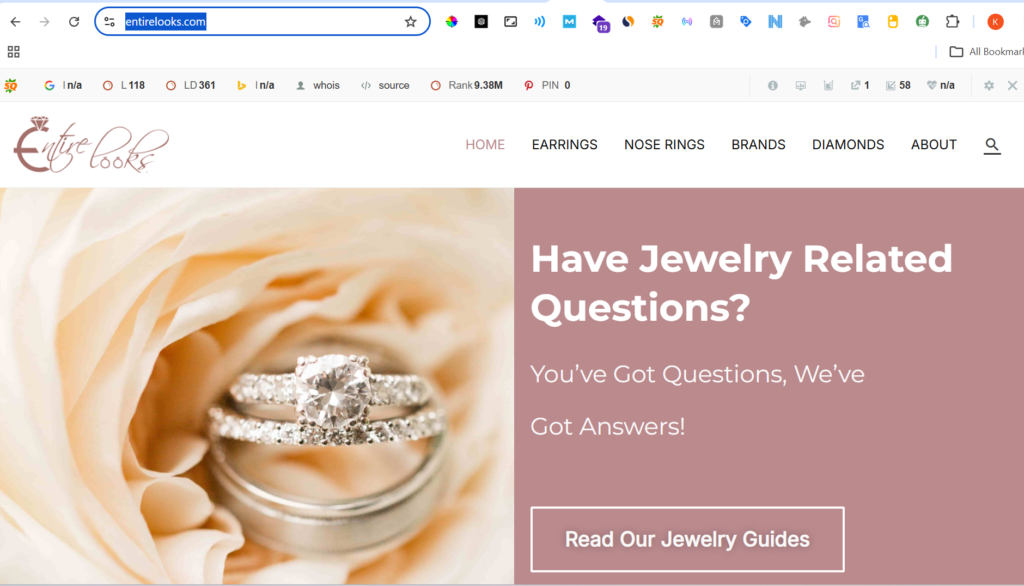Bookmark this page using the star icon
Image resolution: width=1024 pixels, height=586 pixels.
[x=410, y=22]
